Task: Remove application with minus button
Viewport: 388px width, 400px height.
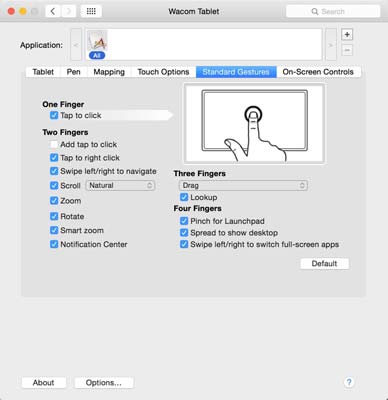Action: [x=347, y=50]
